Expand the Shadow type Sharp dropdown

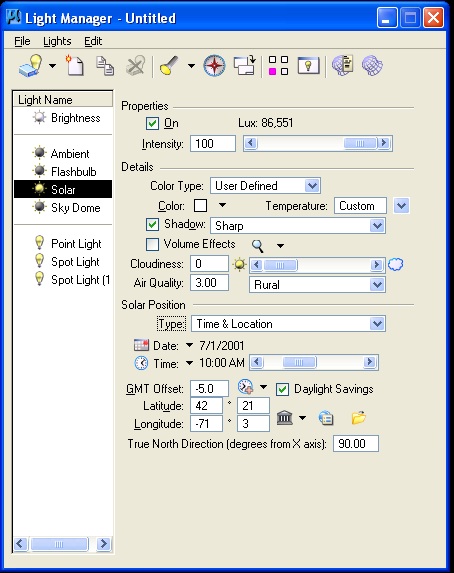pos(298,226)
